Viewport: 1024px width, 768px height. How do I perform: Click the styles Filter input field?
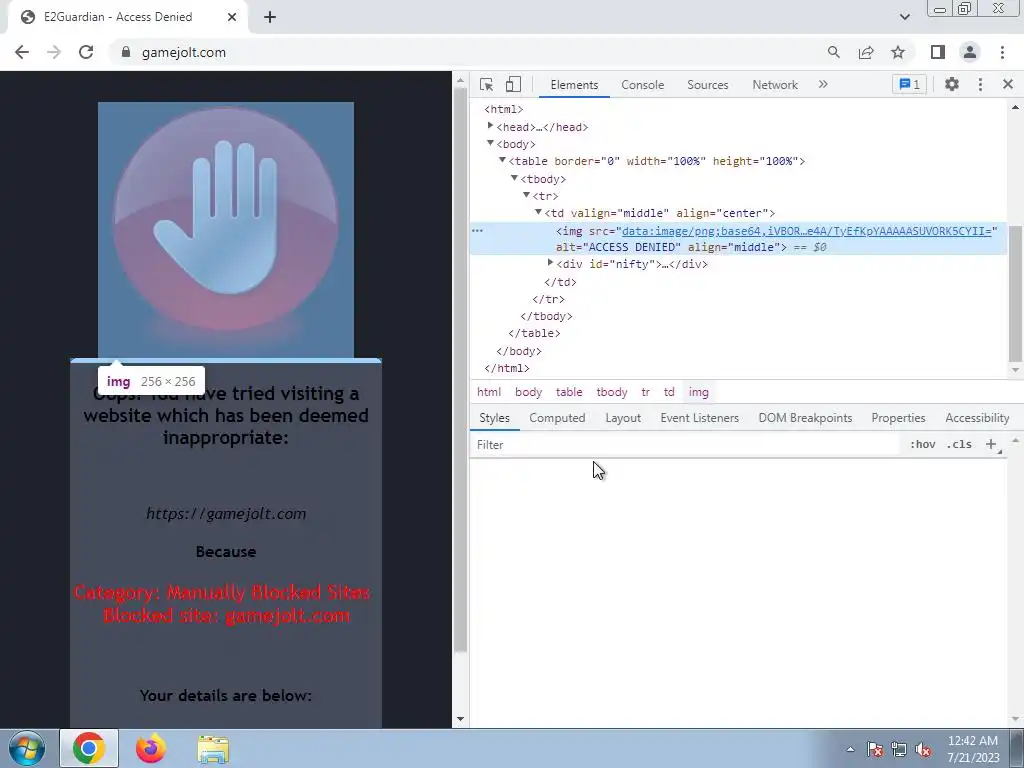(686, 445)
